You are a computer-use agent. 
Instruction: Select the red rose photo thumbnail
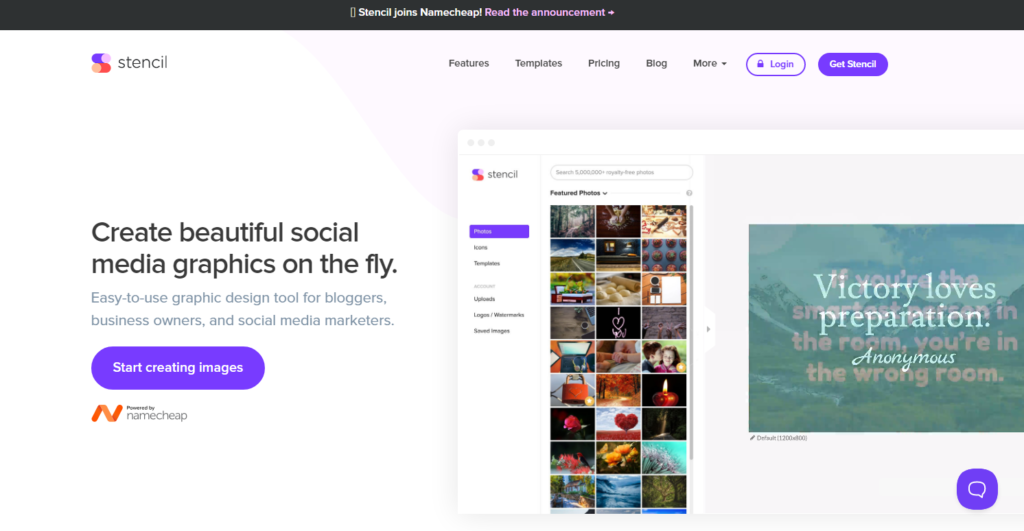[572, 425]
